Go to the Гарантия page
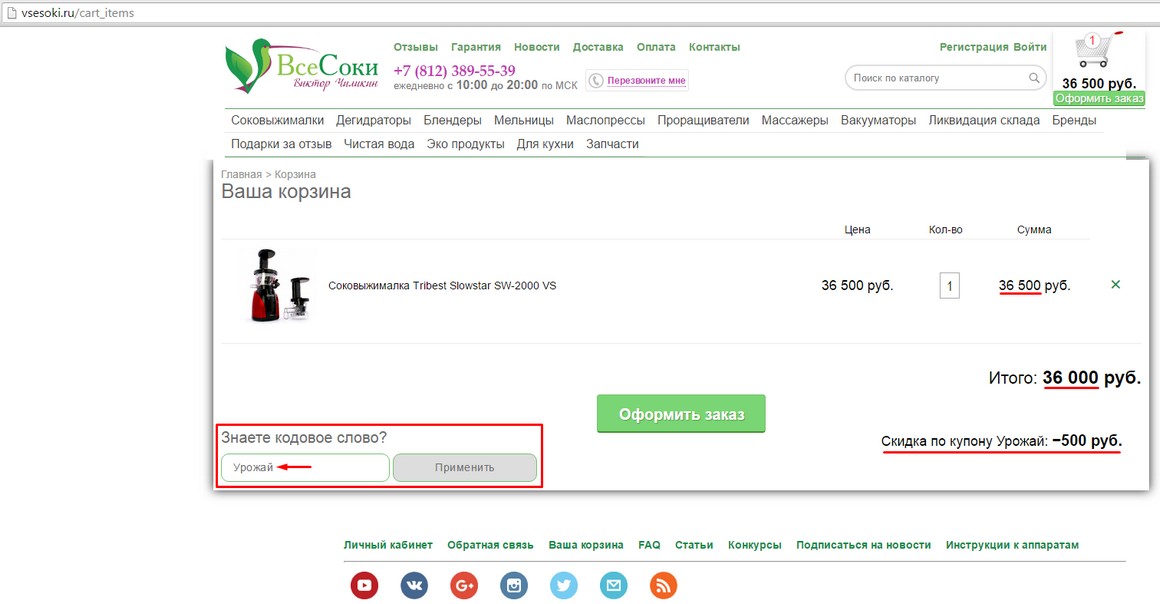This screenshot has height=604, width=1160. [476, 47]
